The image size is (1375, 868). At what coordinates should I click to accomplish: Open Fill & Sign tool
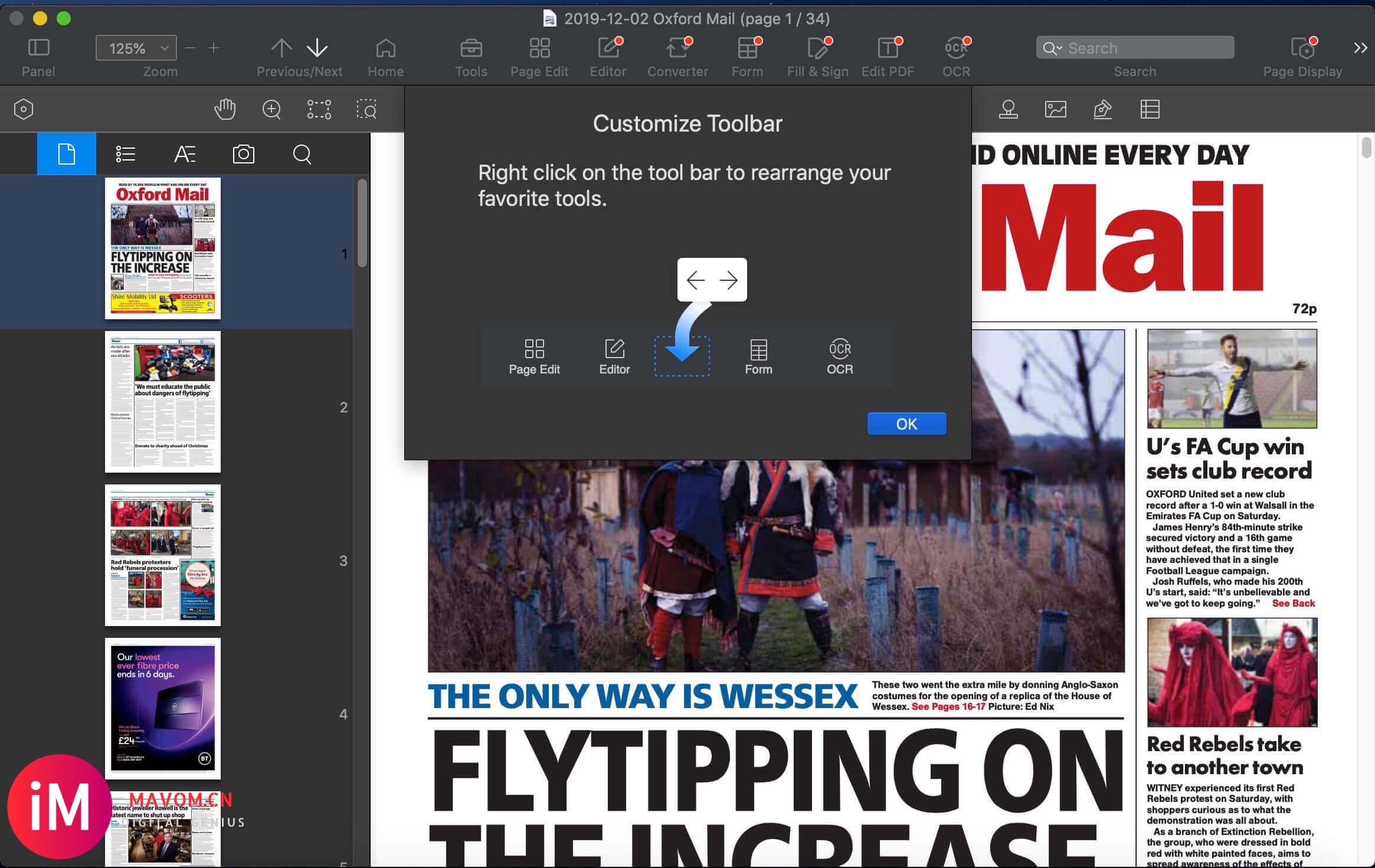(818, 48)
